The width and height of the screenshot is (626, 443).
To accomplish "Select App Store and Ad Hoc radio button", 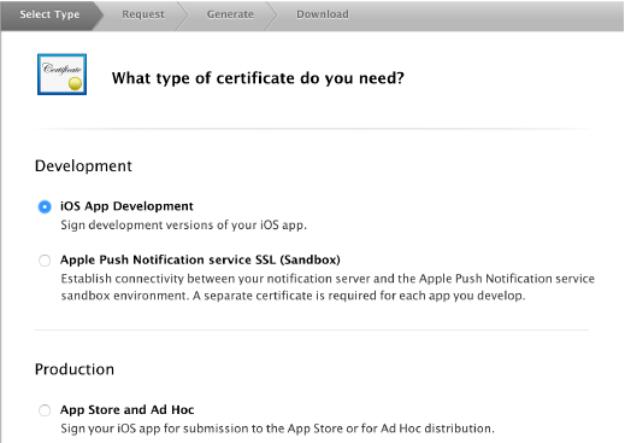I will point(45,410).
